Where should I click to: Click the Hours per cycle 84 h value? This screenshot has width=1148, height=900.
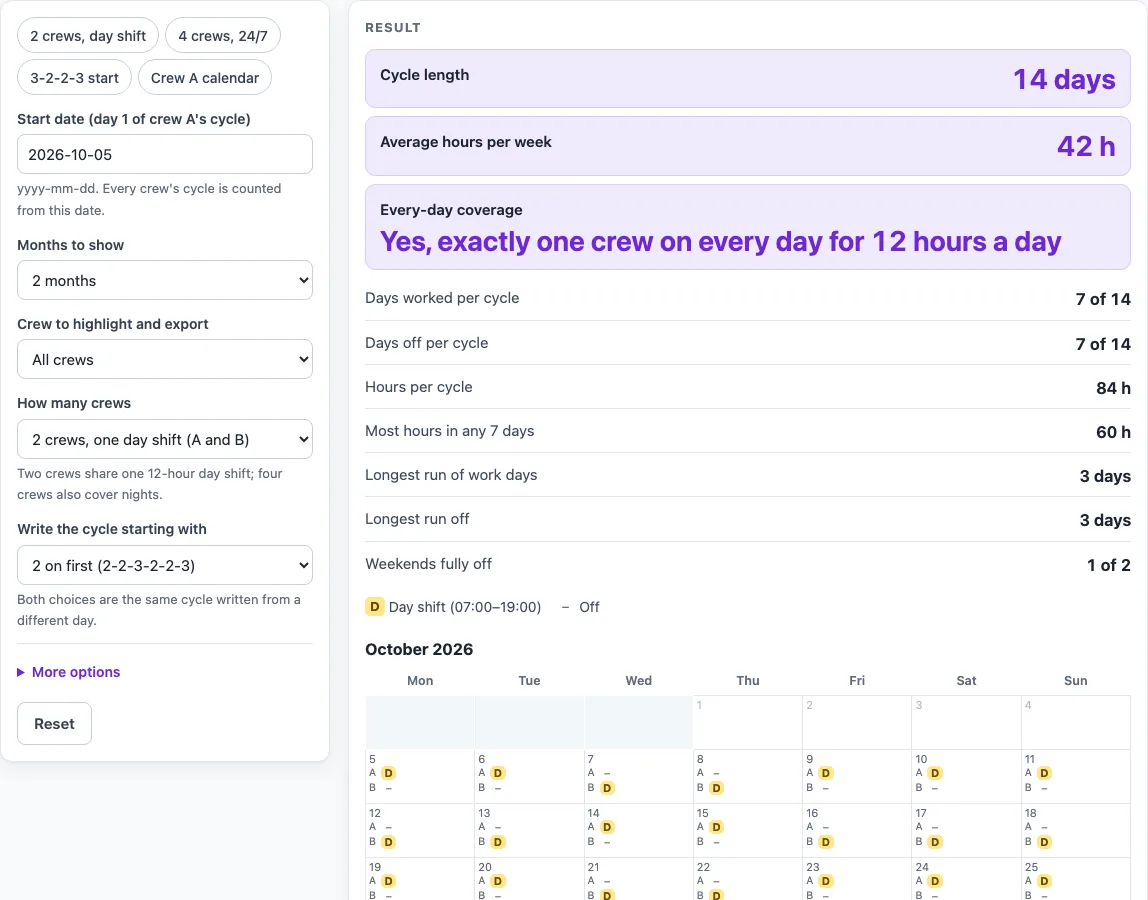click(1113, 388)
